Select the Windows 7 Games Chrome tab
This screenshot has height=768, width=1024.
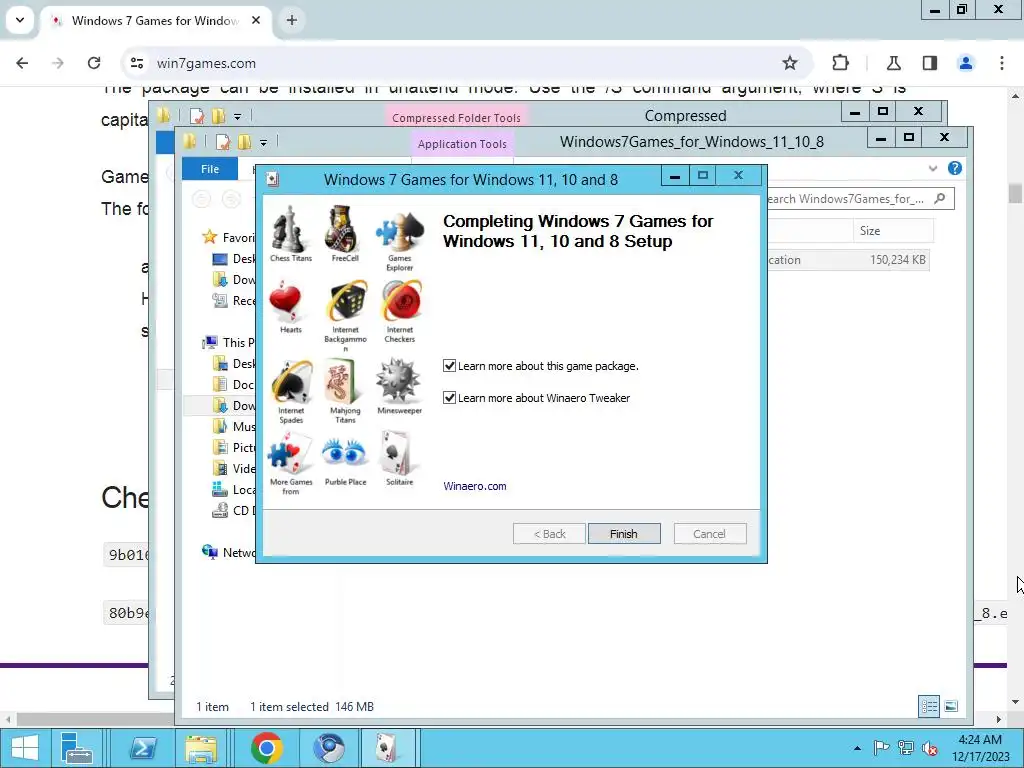[x=155, y=20]
